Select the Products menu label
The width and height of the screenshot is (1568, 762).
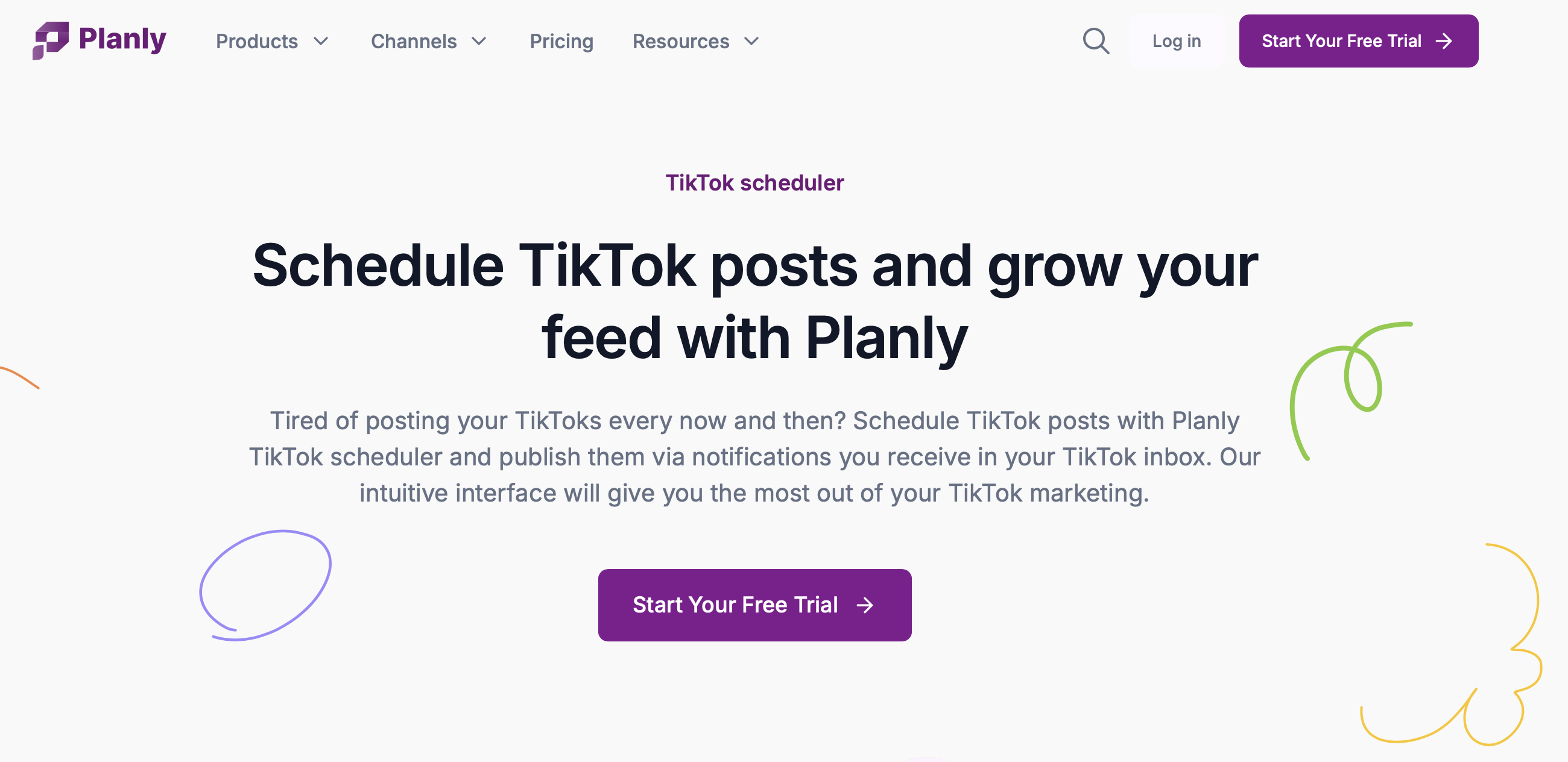257,42
